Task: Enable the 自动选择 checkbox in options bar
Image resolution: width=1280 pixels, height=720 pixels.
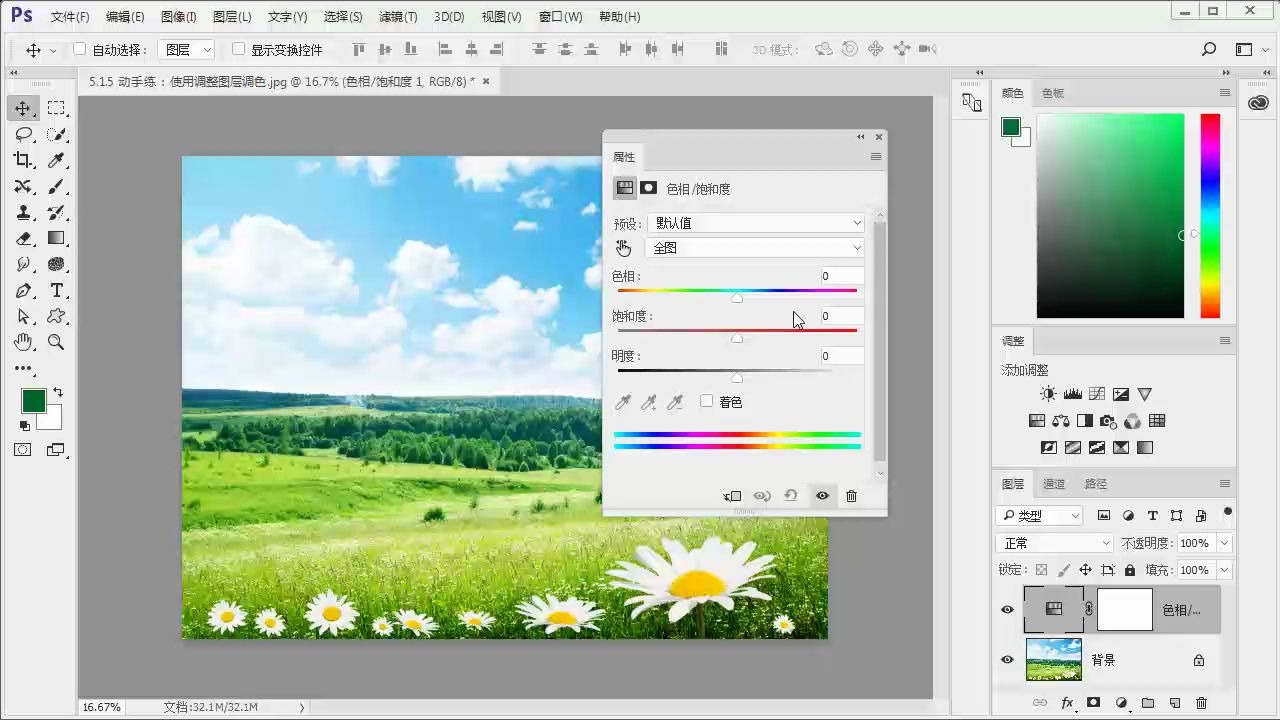Action: point(79,48)
